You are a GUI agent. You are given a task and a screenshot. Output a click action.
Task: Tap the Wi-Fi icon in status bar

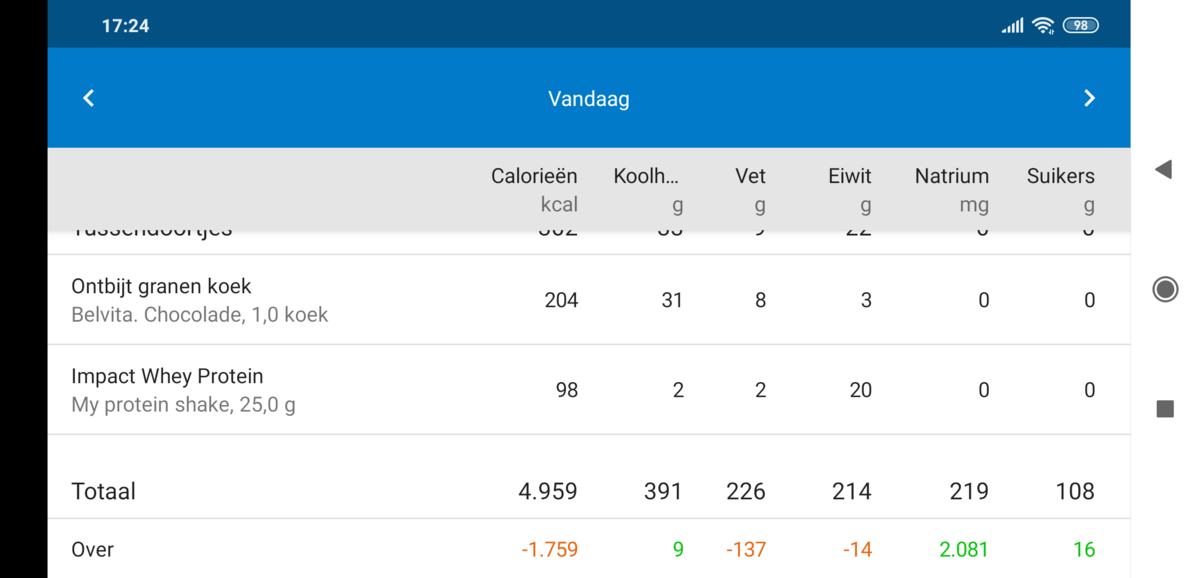point(1041,24)
